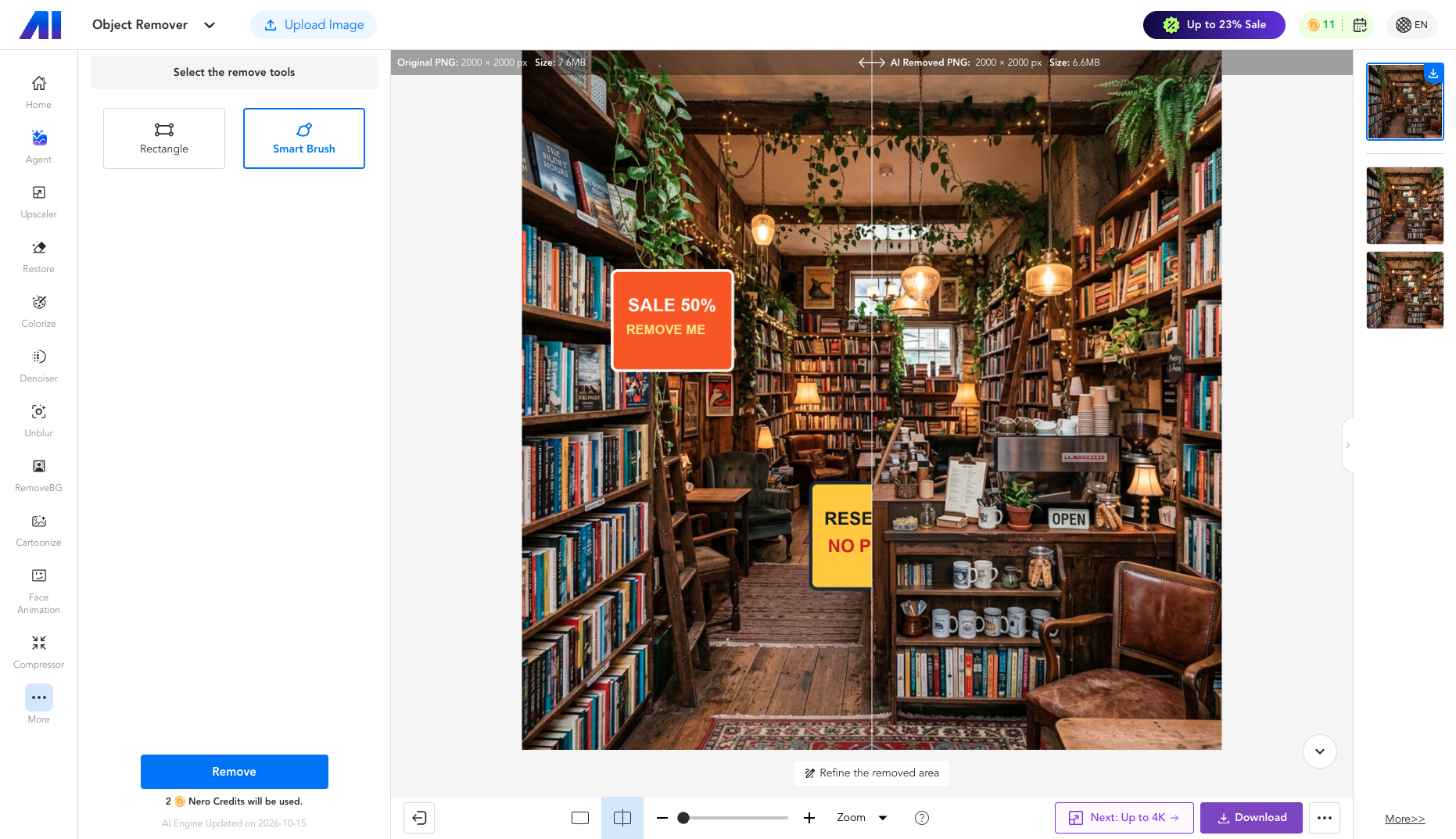Viewport: 1456px width, 839px height.
Task: Open the RemoveBG tool
Action: point(38,475)
